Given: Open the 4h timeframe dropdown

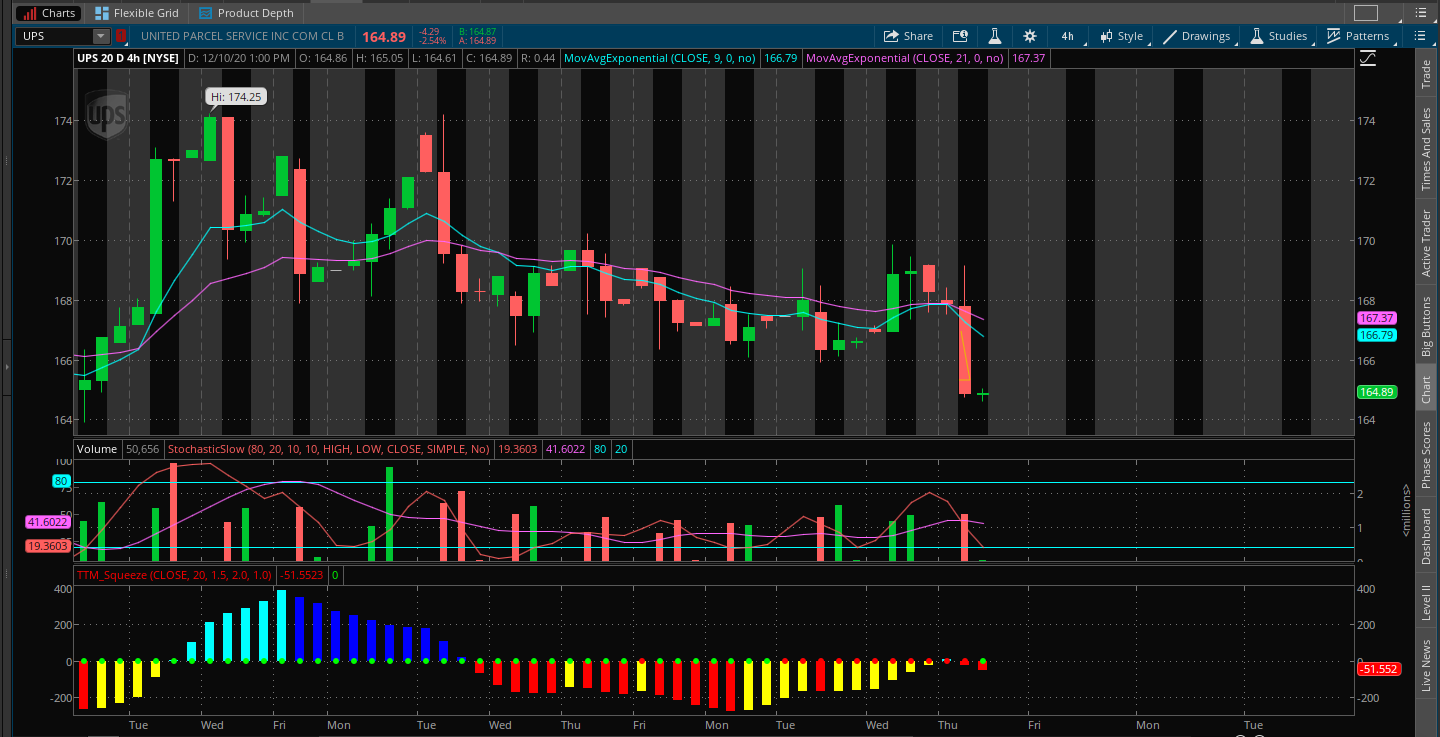Looking at the screenshot, I should click(1068, 36).
